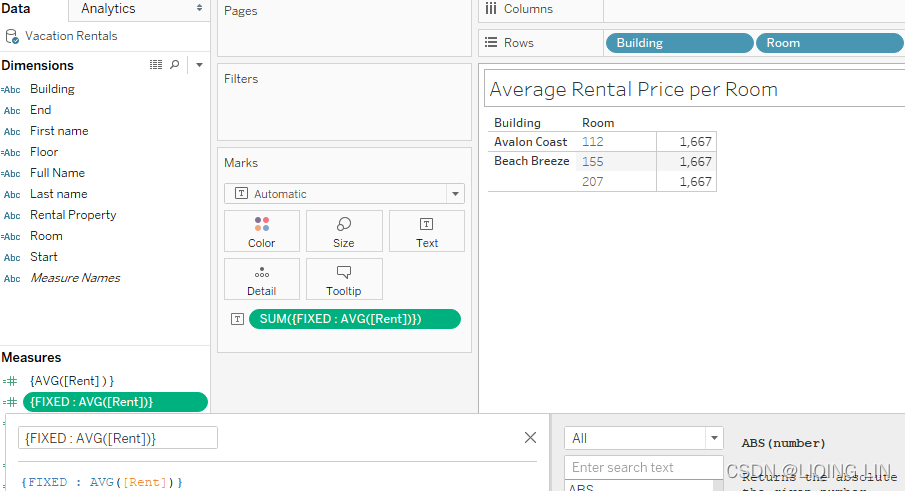Open the Detail marks card
This screenshot has width=905, height=491.
pos(261,279)
